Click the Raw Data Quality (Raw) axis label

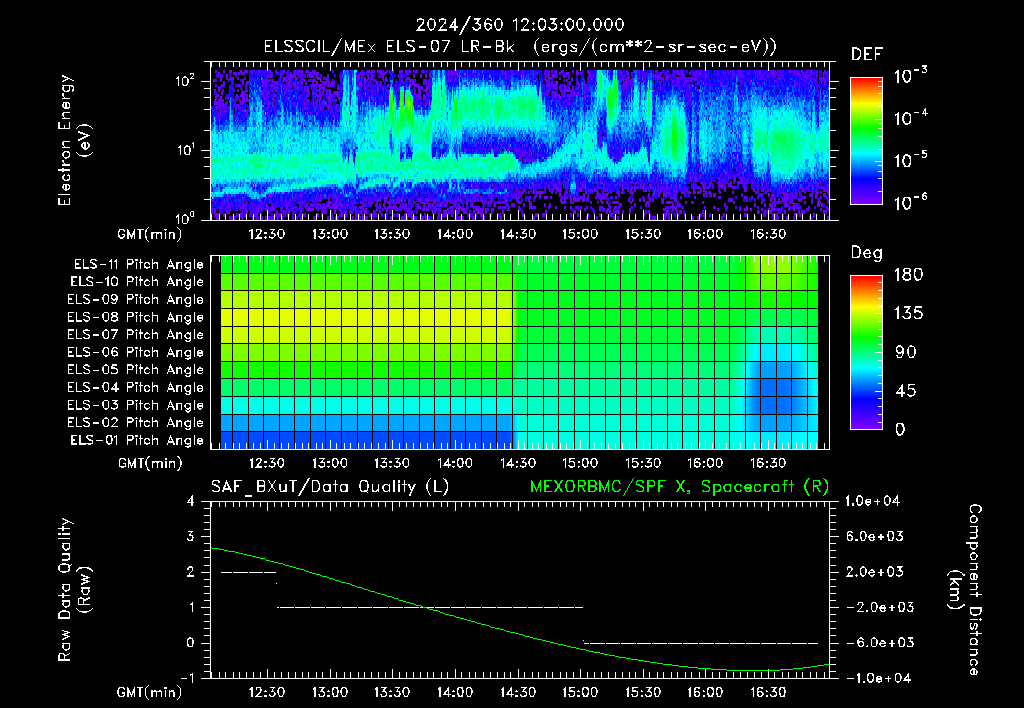(74, 590)
